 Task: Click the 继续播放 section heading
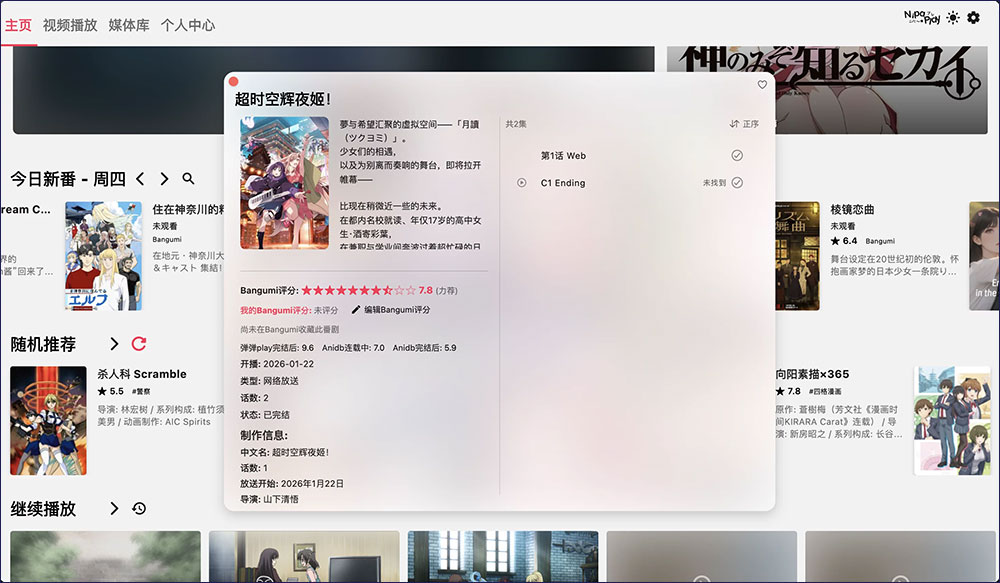point(43,509)
